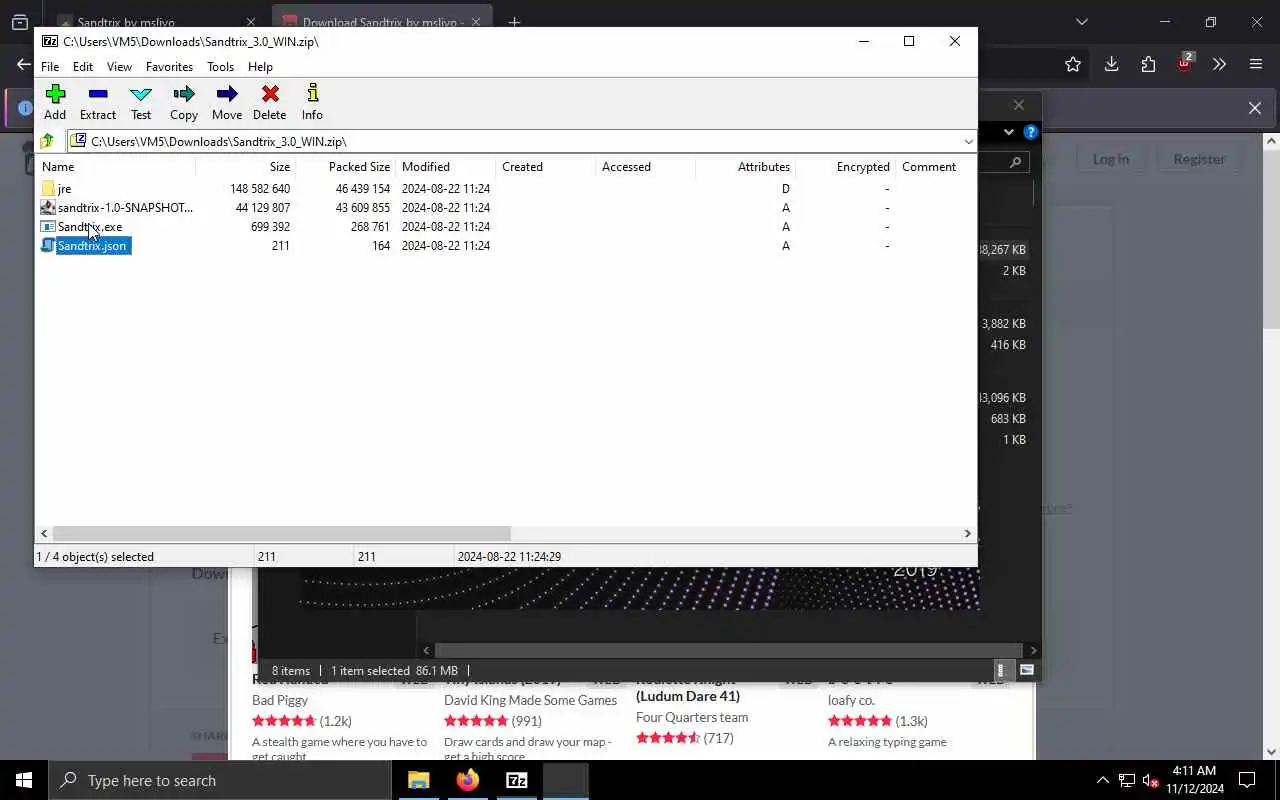
Task: Open File Explorer from the taskbar
Action: coord(419,780)
